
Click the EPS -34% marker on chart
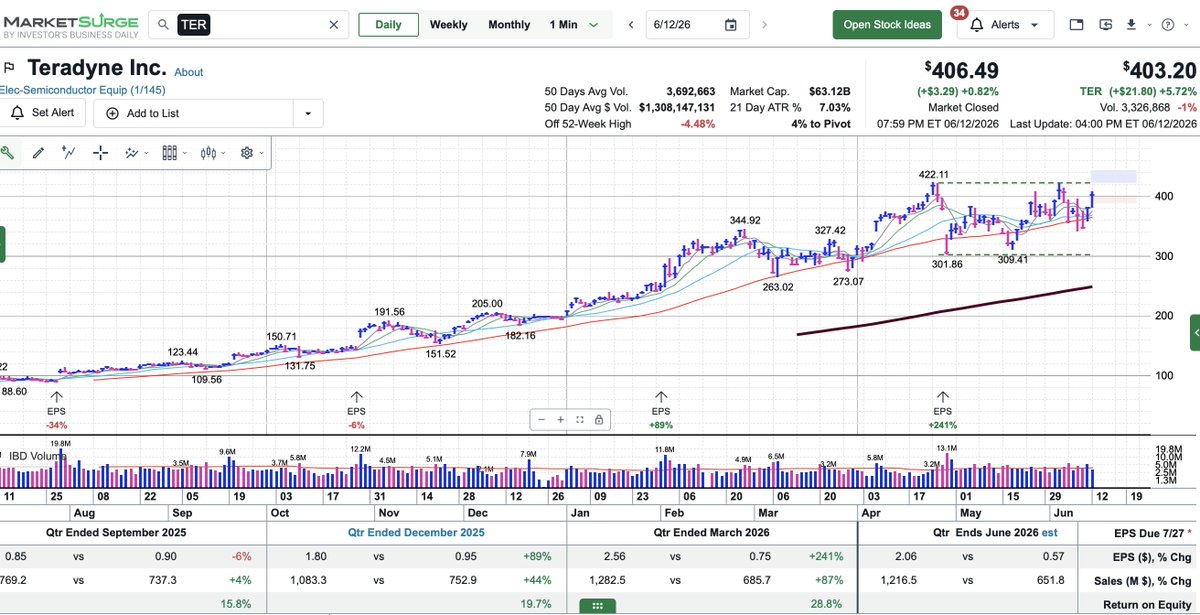click(56, 411)
